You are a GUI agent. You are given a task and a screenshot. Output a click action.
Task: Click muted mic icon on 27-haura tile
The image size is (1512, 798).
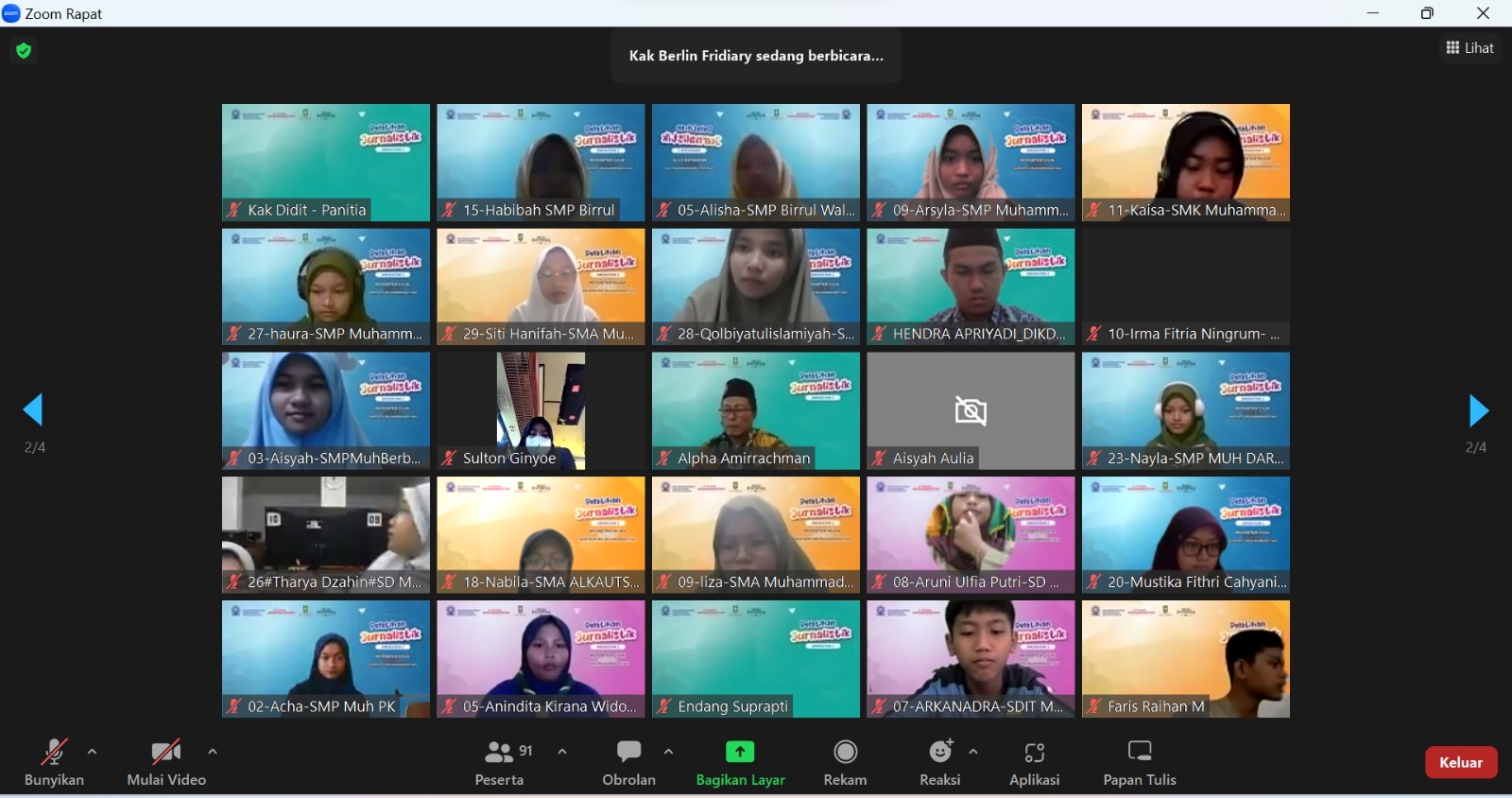[234, 334]
